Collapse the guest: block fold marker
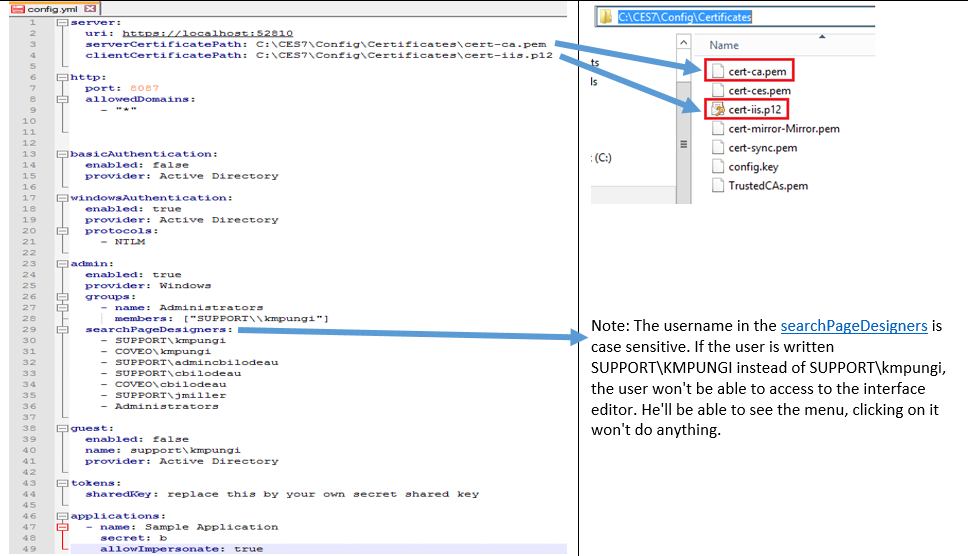The height and width of the screenshot is (556, 968). (x=62, y=428)
